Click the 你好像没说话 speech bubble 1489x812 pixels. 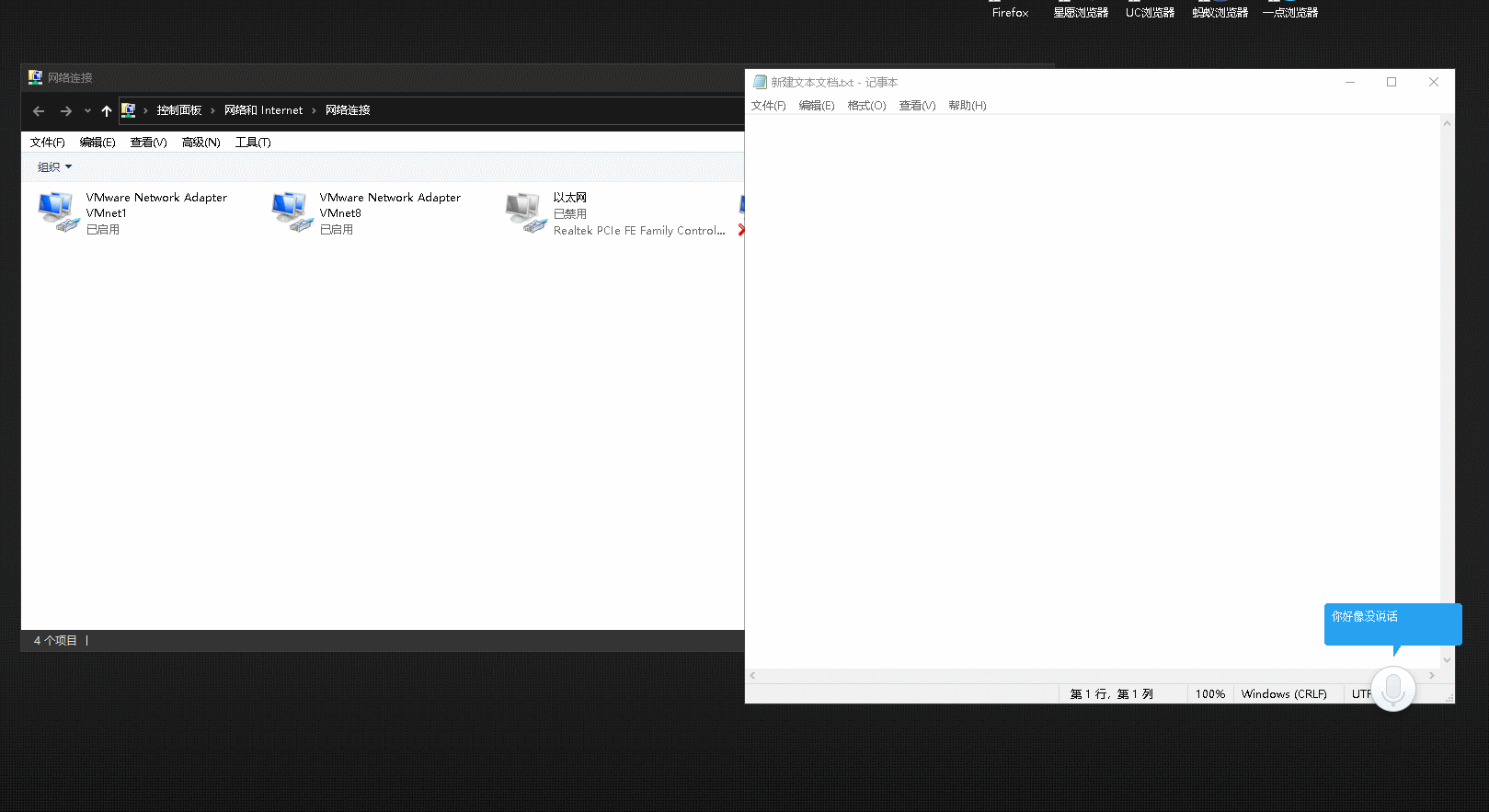pos(1392,623)
